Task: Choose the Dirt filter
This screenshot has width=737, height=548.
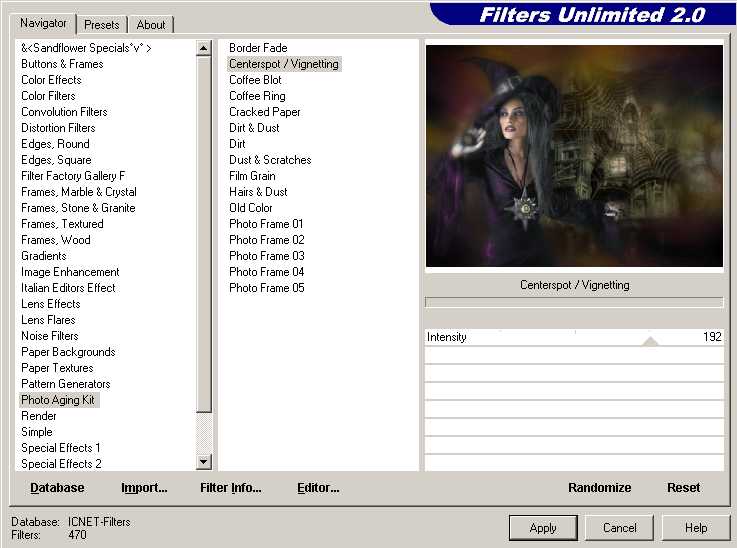Action: point(237,144)
